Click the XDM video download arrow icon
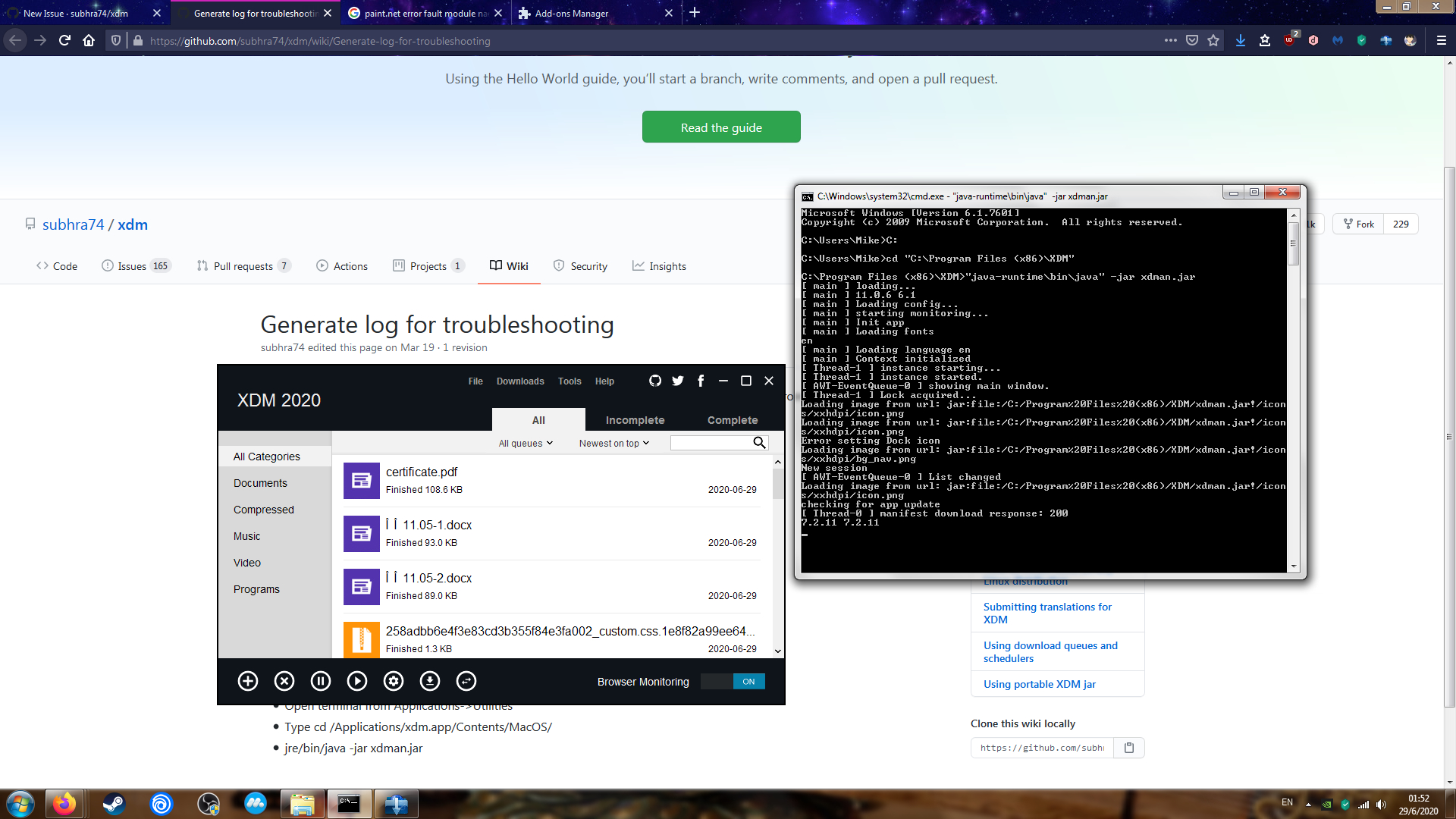Screen dimensions: 1456x819 coord(430,681)
